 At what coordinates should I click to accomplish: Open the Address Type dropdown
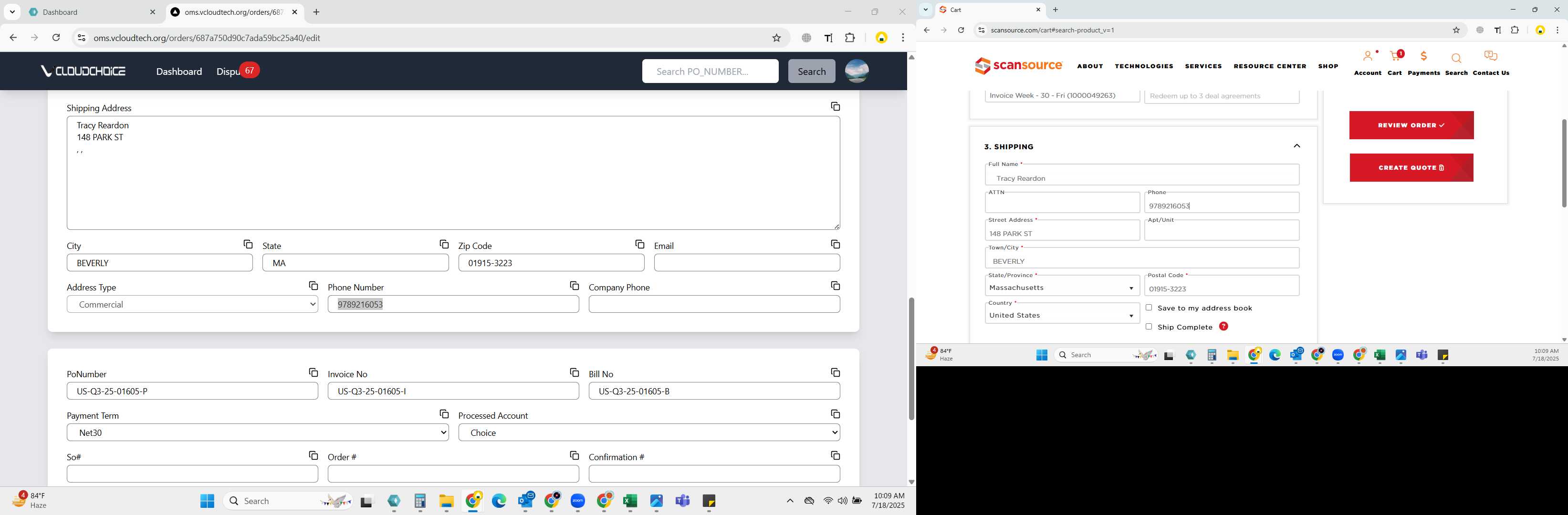click(192, 304)
